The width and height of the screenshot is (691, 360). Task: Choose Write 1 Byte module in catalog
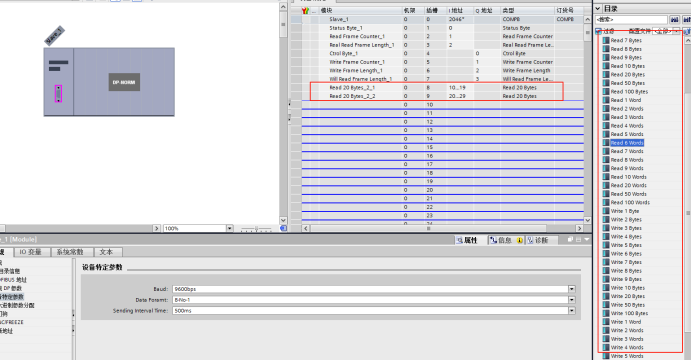coord(625,211)
